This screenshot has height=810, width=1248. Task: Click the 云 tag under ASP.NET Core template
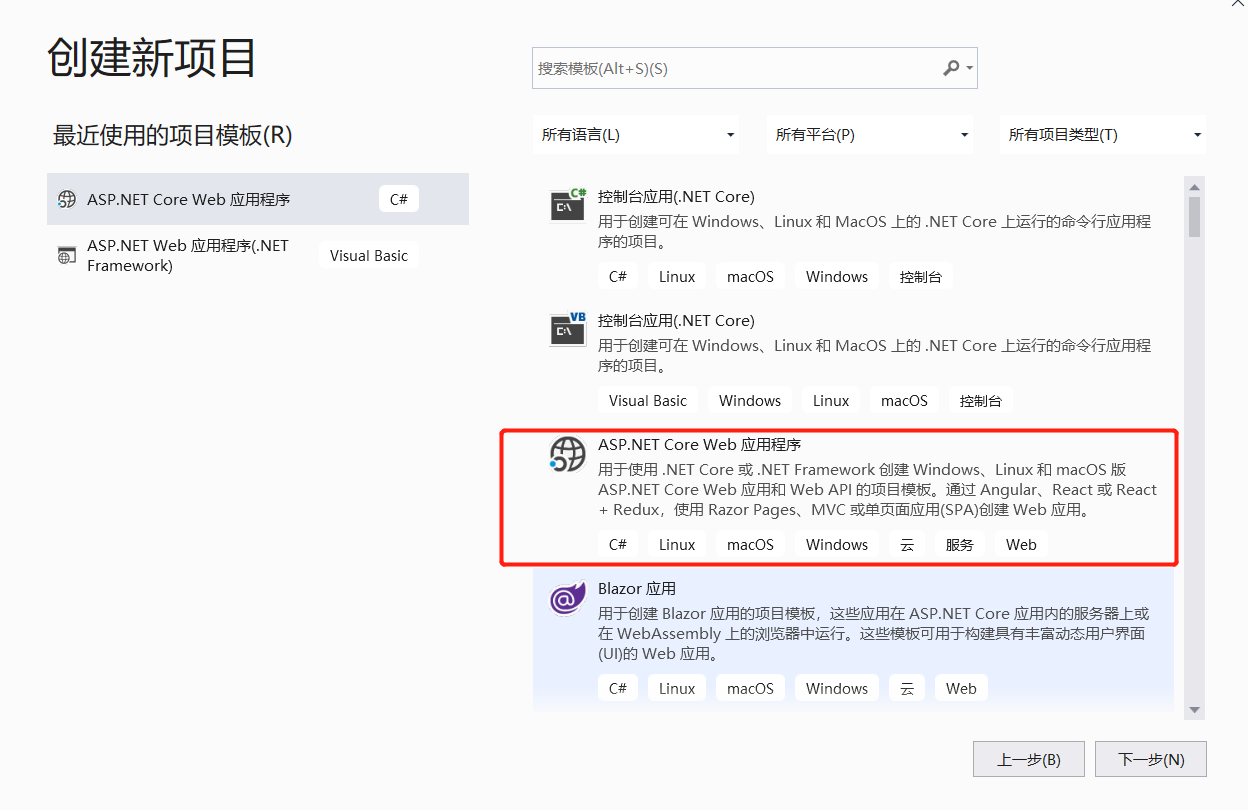[x=907, y=545]
